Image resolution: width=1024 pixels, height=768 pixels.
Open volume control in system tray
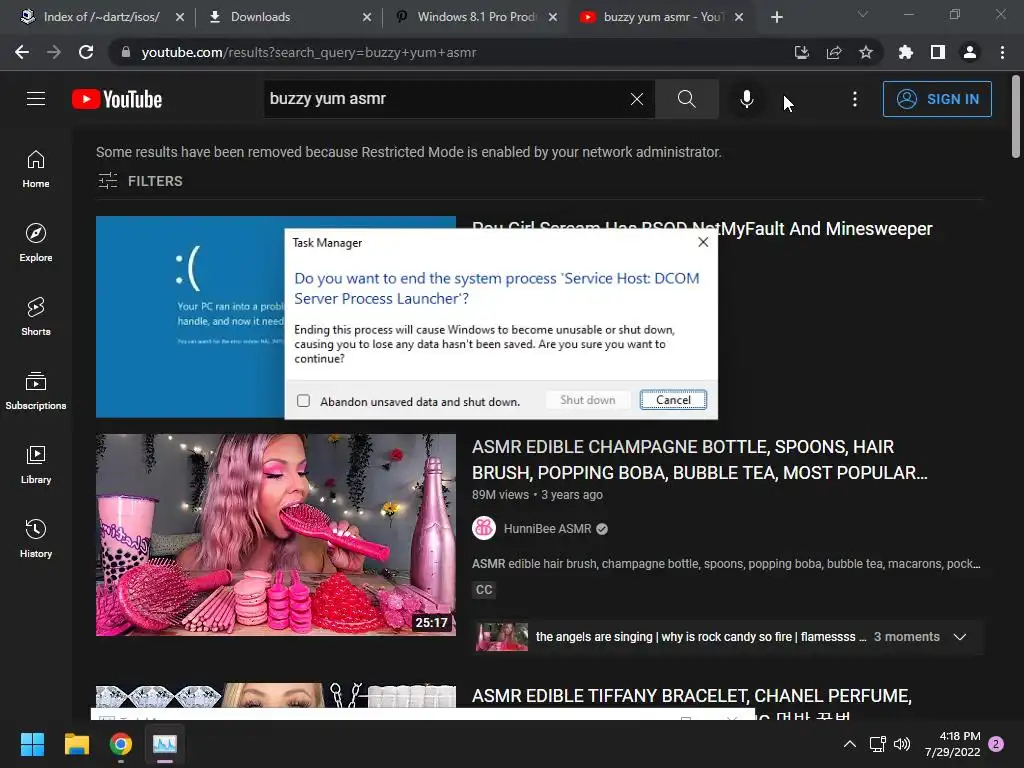pyautogui.click(x=902, y=744)
